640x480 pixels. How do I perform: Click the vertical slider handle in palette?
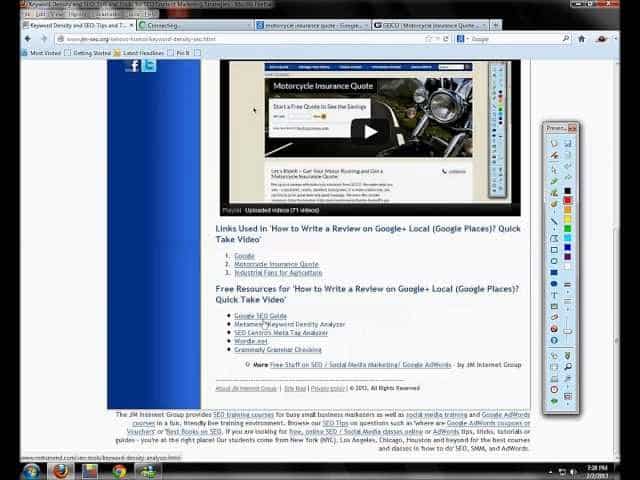[x=568, y=331]
